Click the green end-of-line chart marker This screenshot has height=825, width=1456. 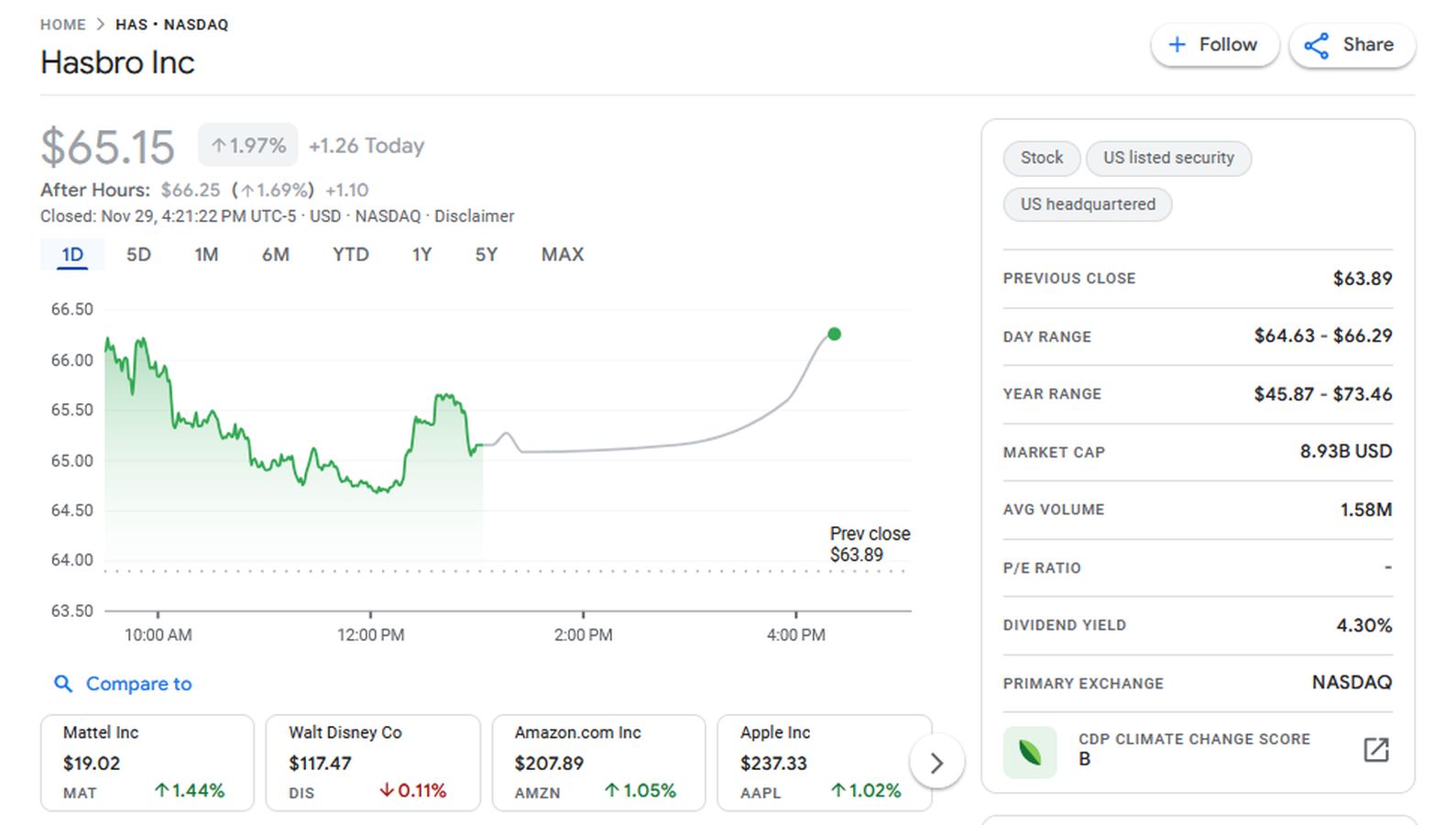click(834, 335)
